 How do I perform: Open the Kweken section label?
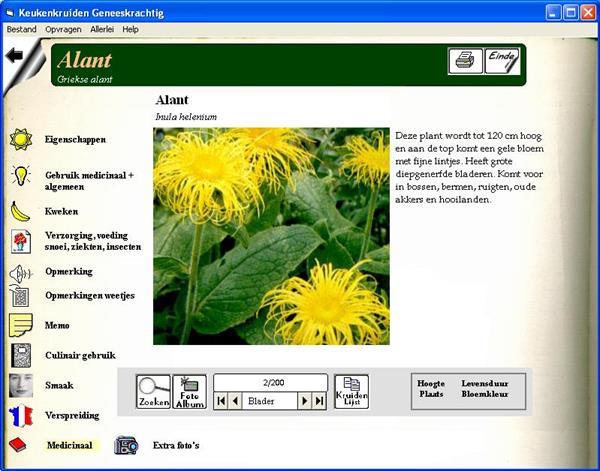pos(61,211)
